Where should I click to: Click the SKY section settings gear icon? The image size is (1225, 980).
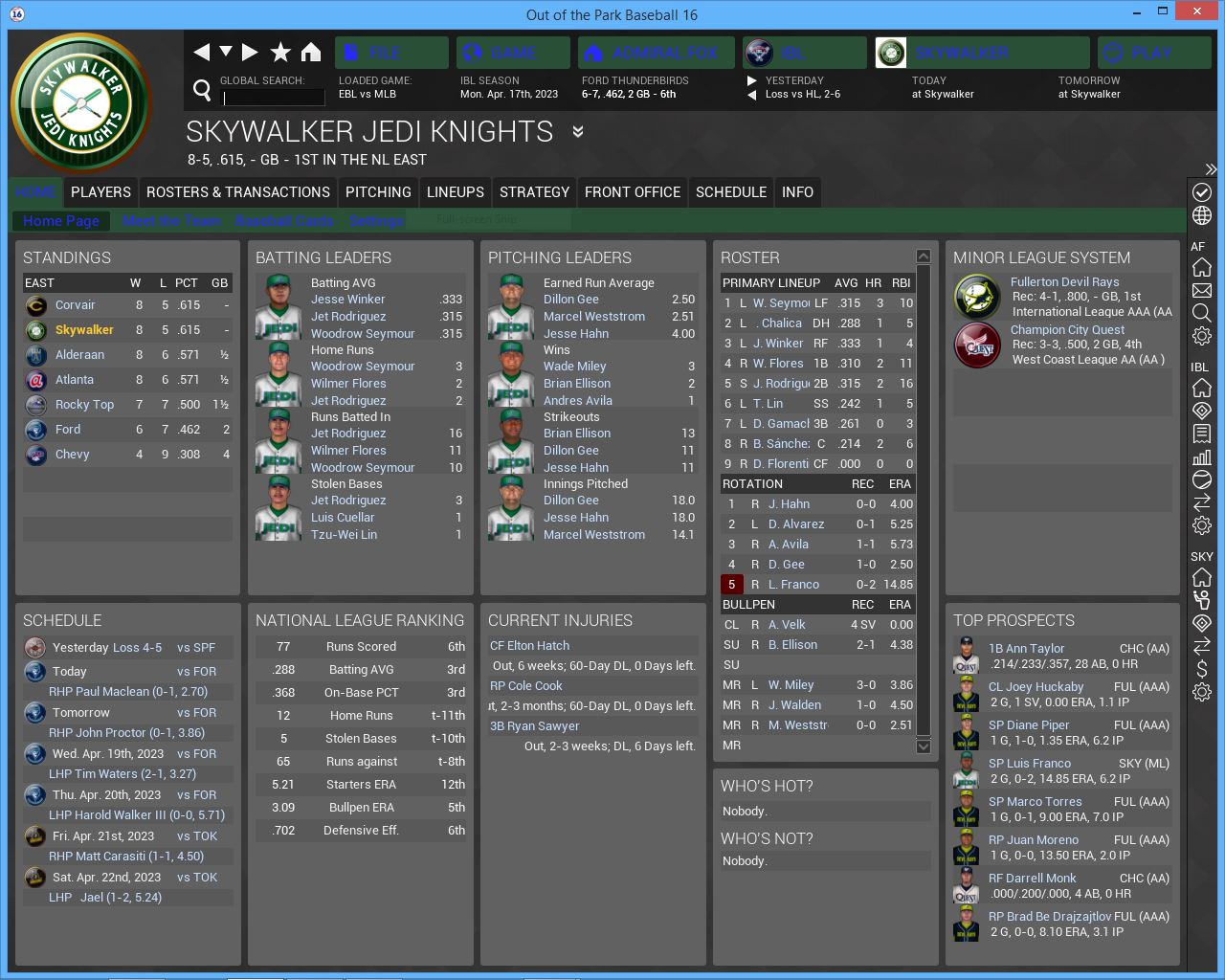(1202, 692)
